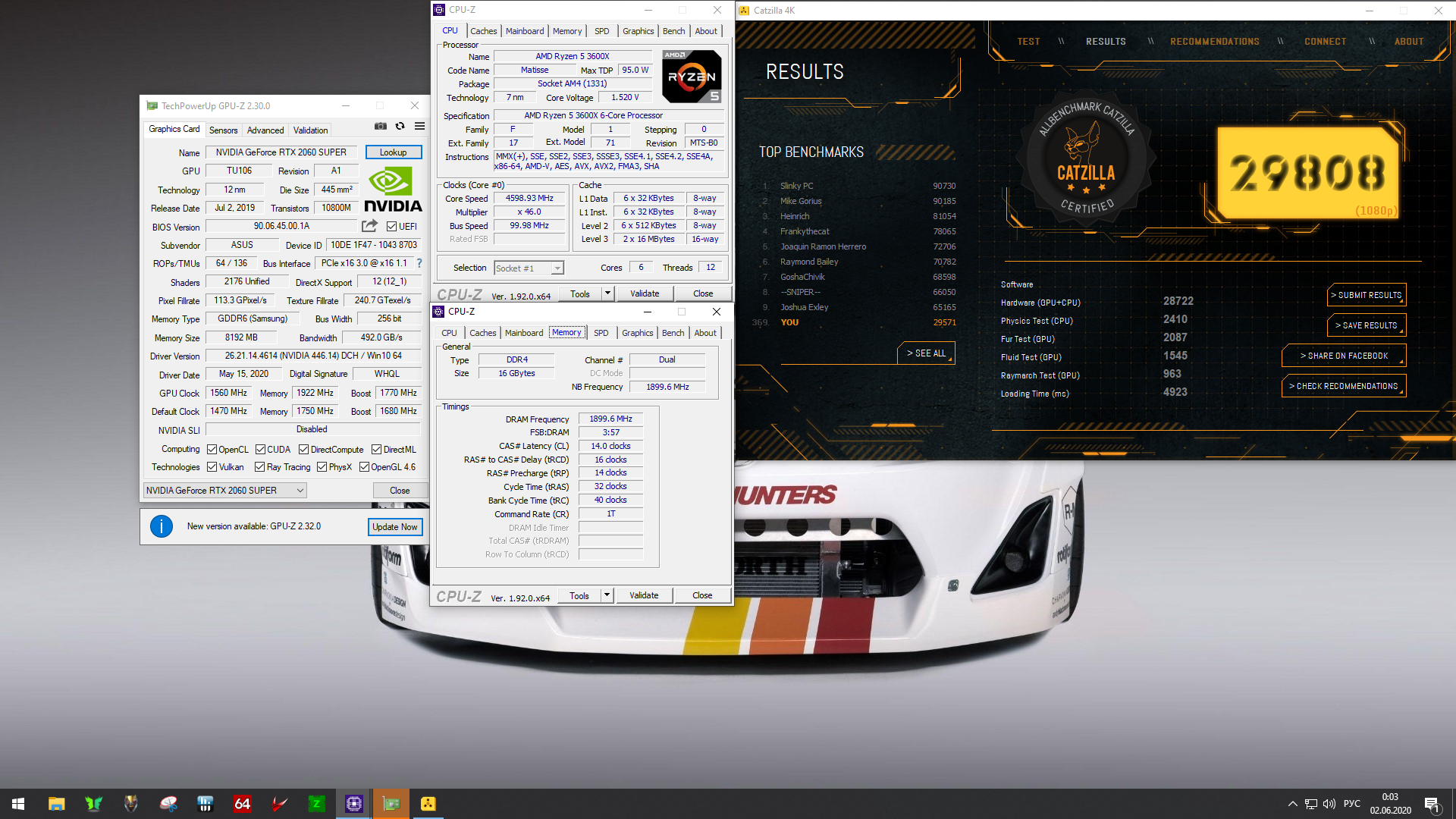Open the GPU-Z hamburger menu
This screenshot has width=1456, height=819.
click(x=419, y=127)
